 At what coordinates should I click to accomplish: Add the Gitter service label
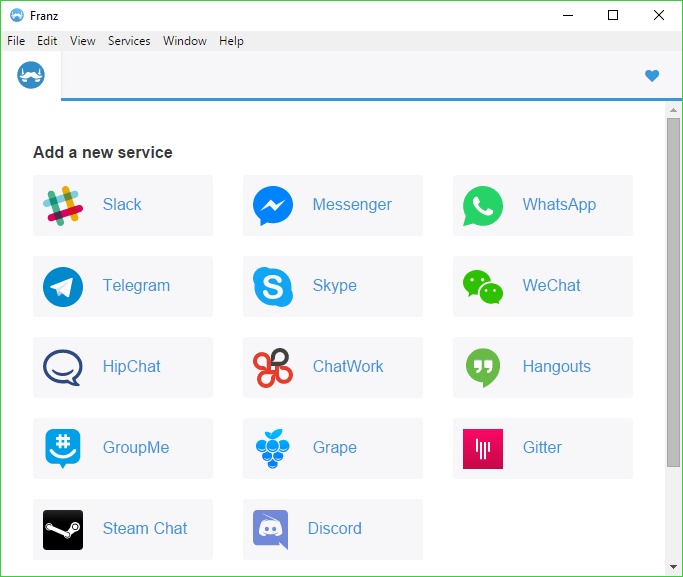[542, 447]
